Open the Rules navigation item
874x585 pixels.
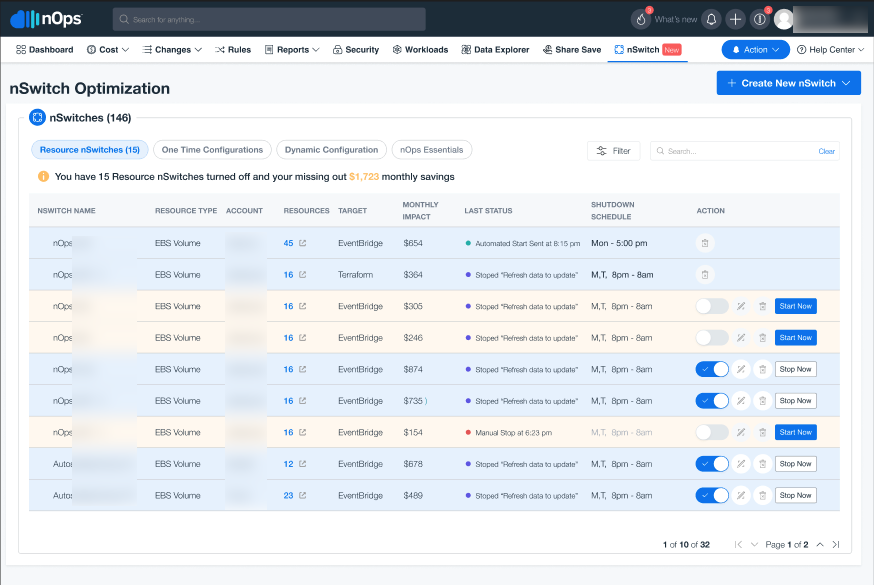(x=233, y=50)
